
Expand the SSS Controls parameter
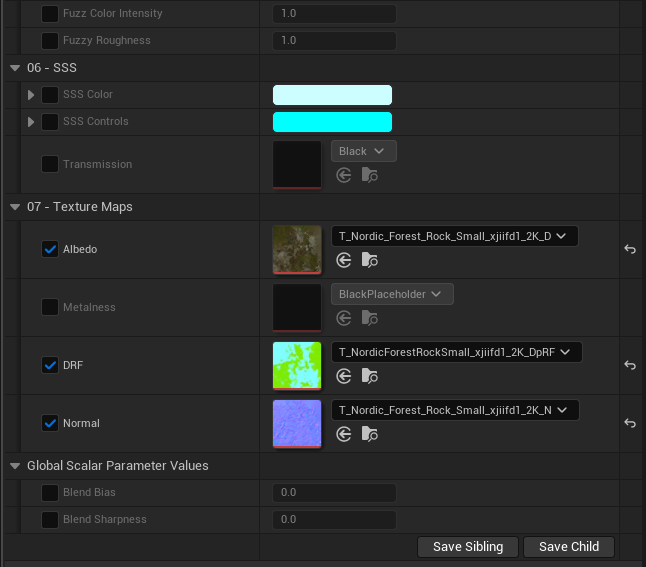click(31, 122)
